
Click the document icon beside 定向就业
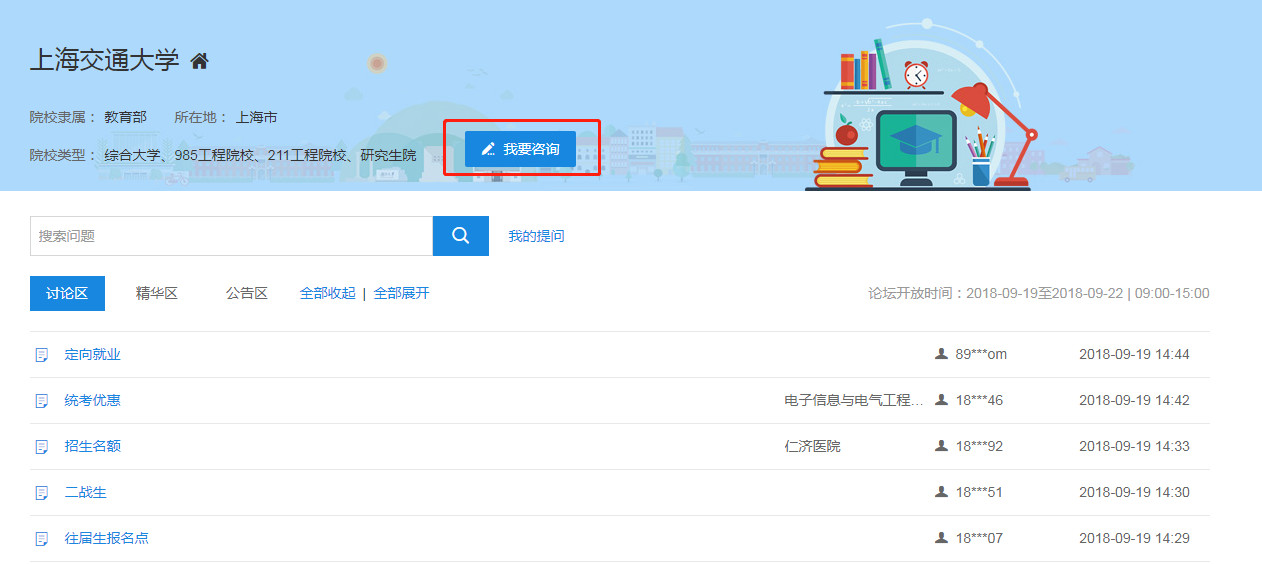tap(42, 355)
